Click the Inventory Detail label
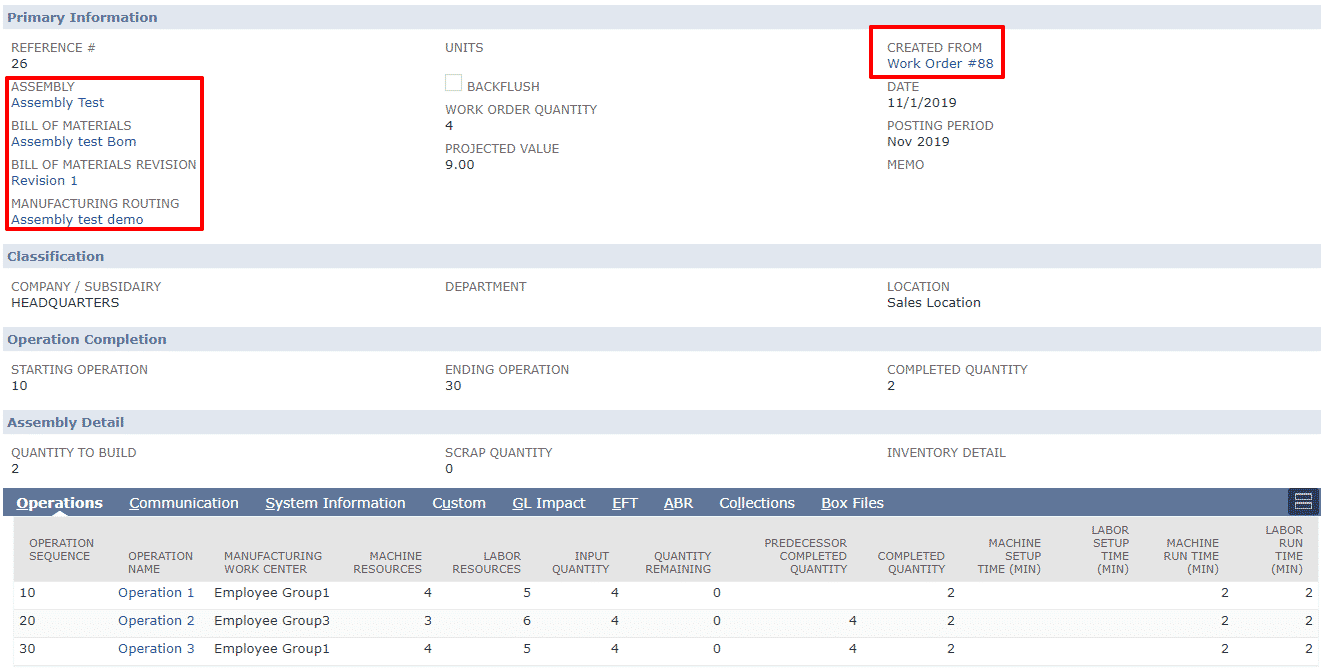The width and height of the screenshot is (1321, 672). click(x=946, y=453)
